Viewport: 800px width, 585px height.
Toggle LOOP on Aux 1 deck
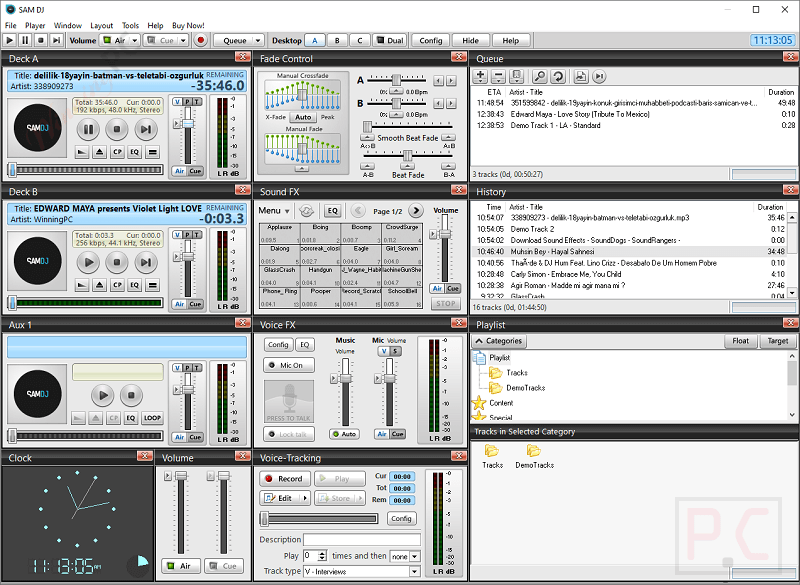click(152, 418)
